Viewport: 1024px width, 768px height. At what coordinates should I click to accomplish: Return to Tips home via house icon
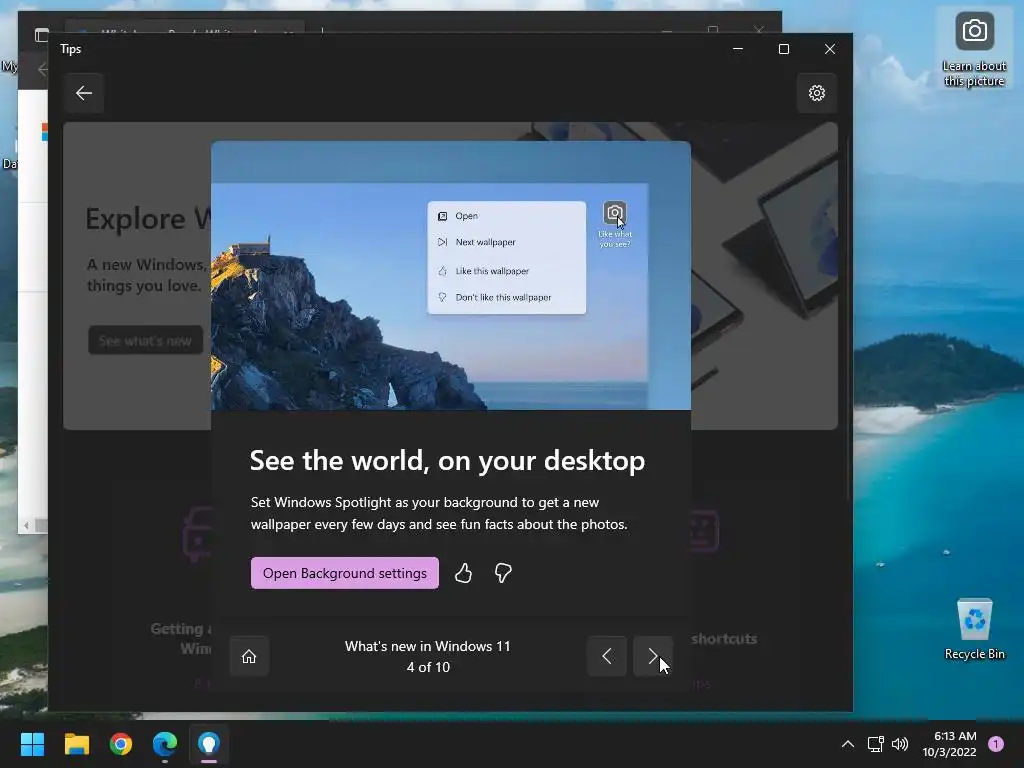coord(249,656)
